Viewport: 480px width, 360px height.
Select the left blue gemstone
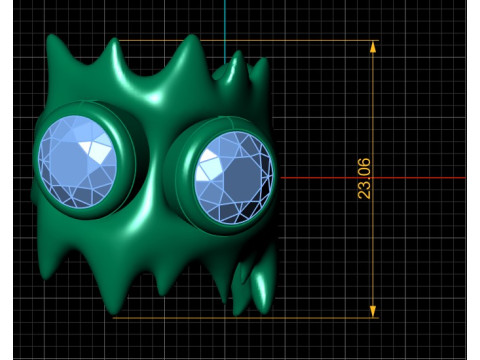[77, 162]
